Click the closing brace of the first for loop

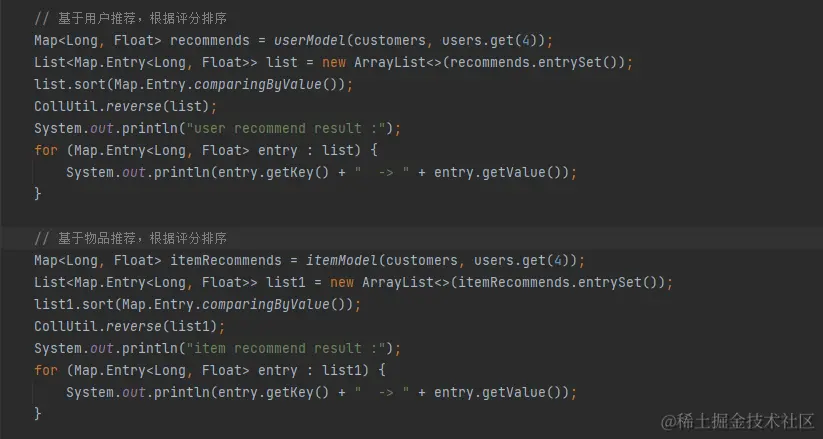[x=38, y=194]
